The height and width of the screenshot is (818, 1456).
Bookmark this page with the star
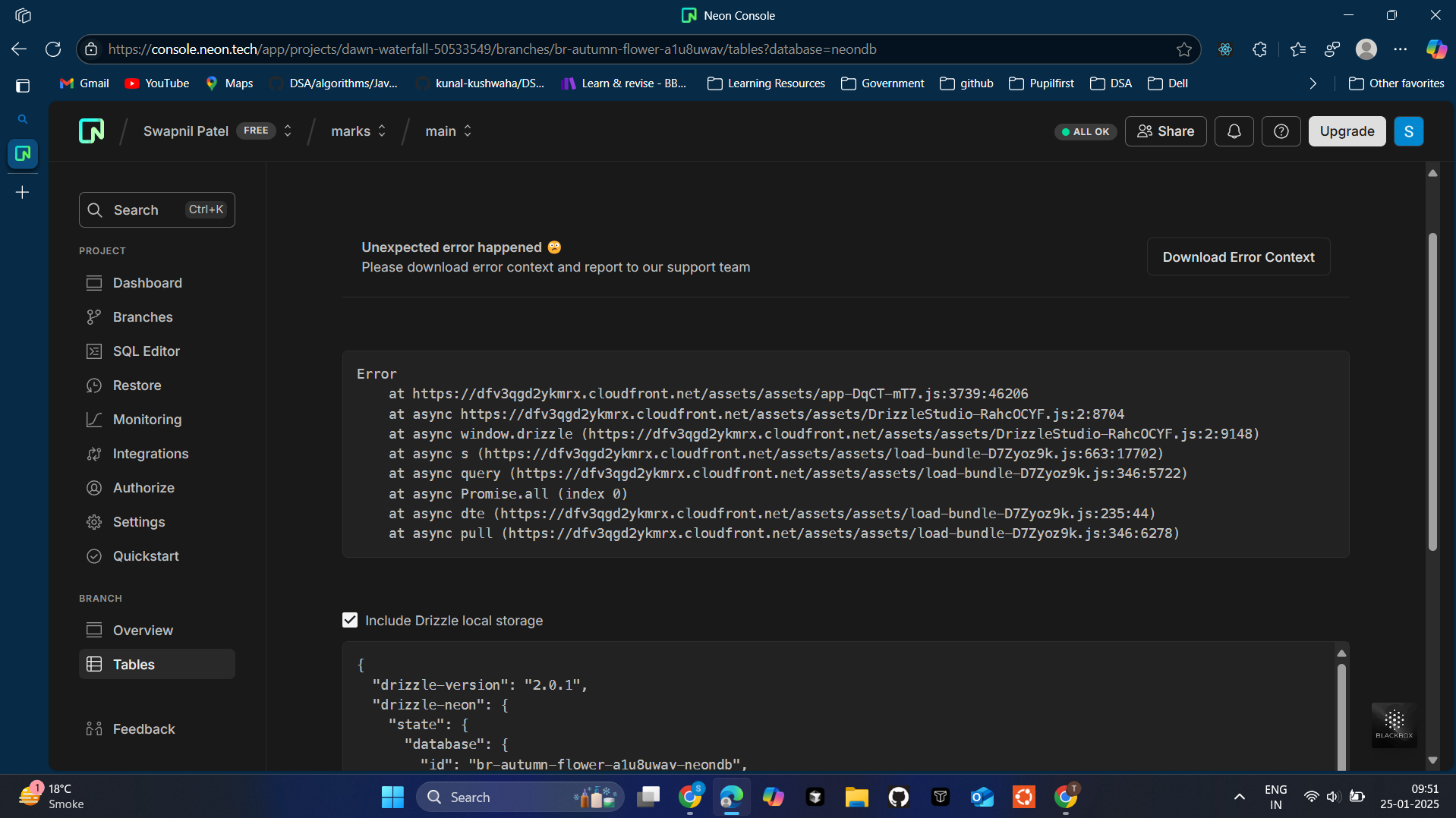(1184, 49)
